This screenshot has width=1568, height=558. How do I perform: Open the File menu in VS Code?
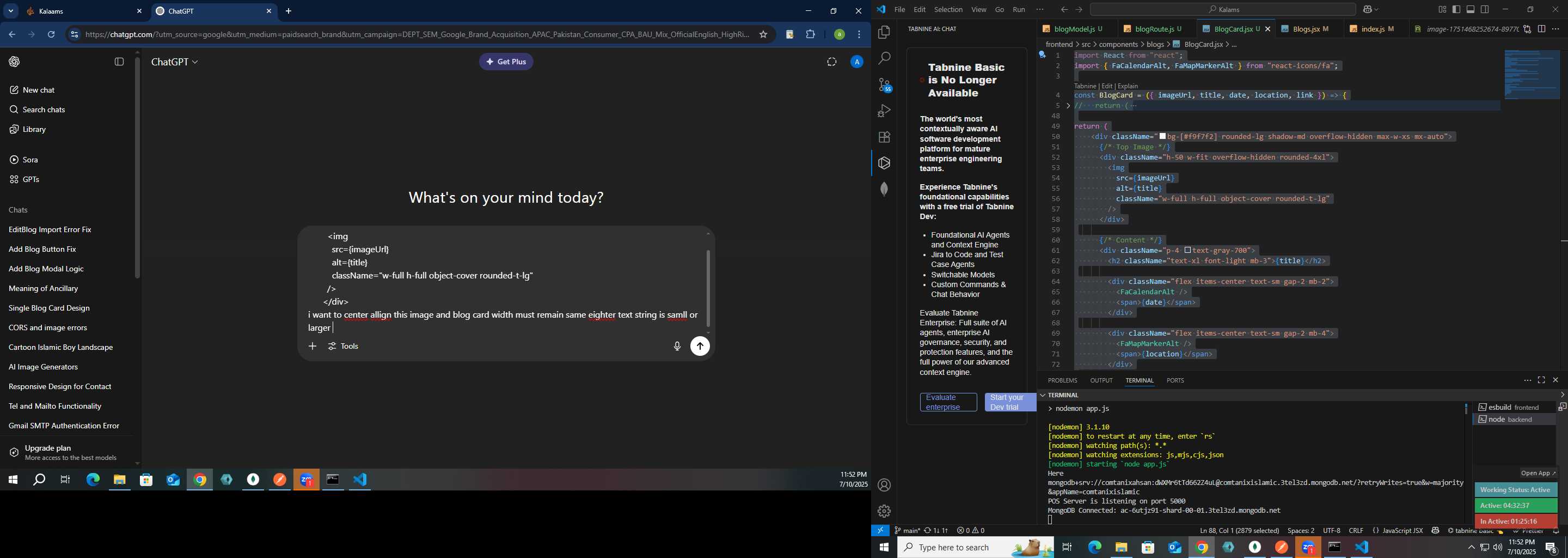[899, 10]
